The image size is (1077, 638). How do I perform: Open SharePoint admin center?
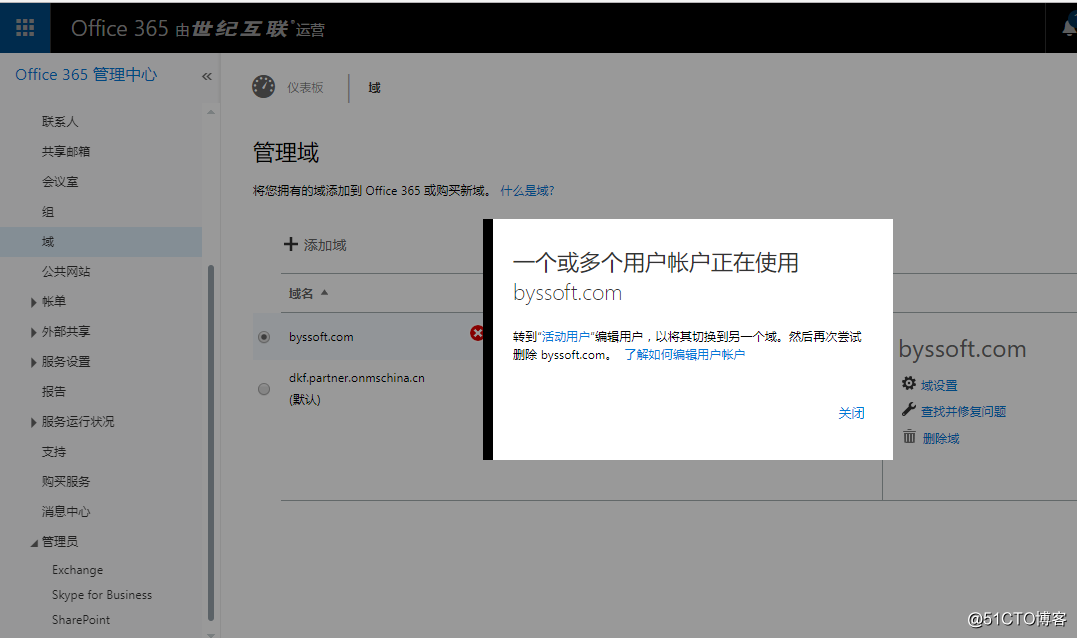click(81, 619)
